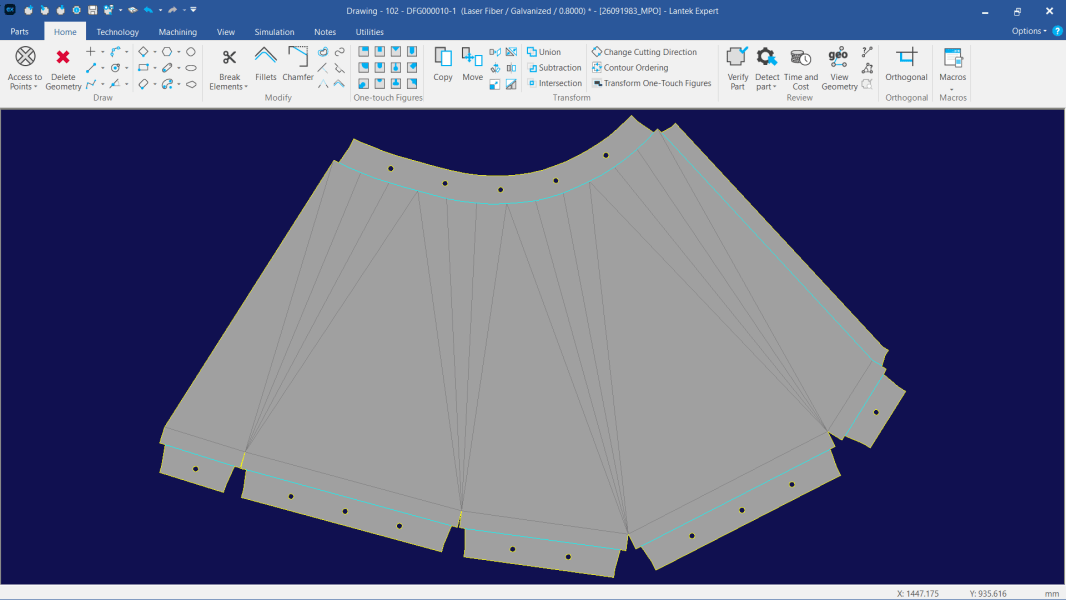The image size is (1066, 600).
Task: Open the Options menu
Action: point(1029,31)
